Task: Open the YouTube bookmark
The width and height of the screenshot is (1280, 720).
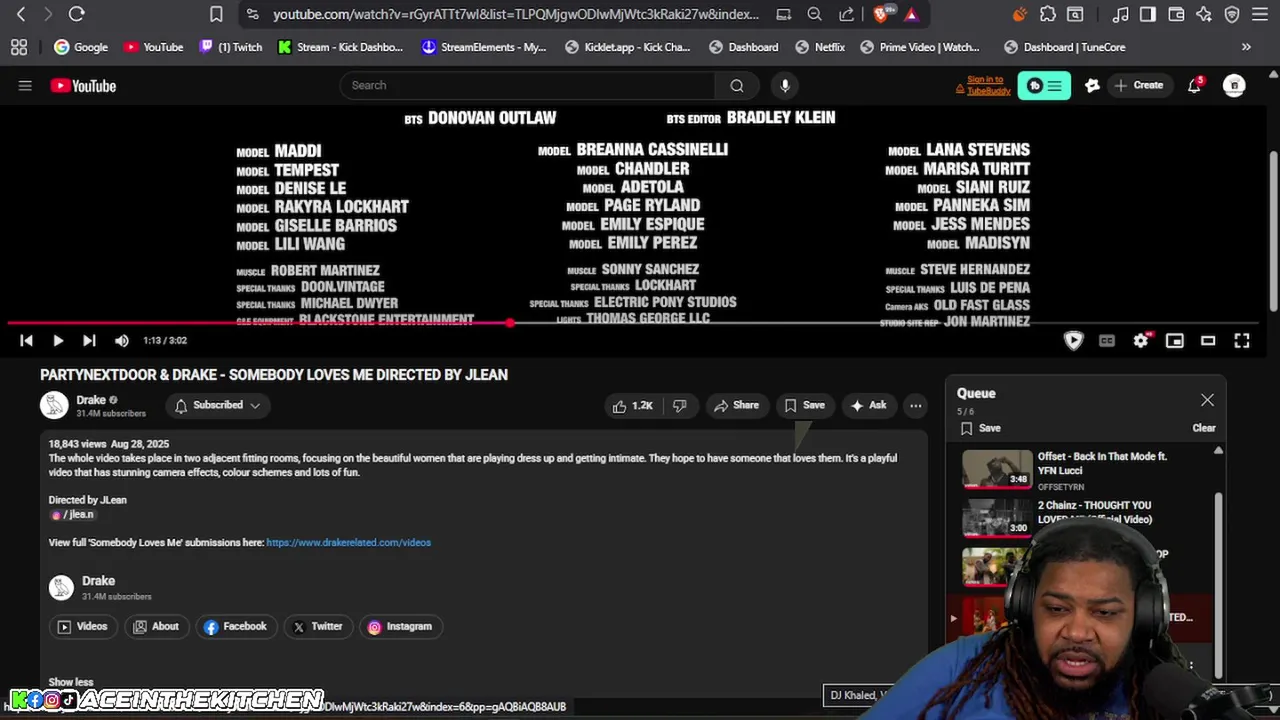Action: click(153, 47)
